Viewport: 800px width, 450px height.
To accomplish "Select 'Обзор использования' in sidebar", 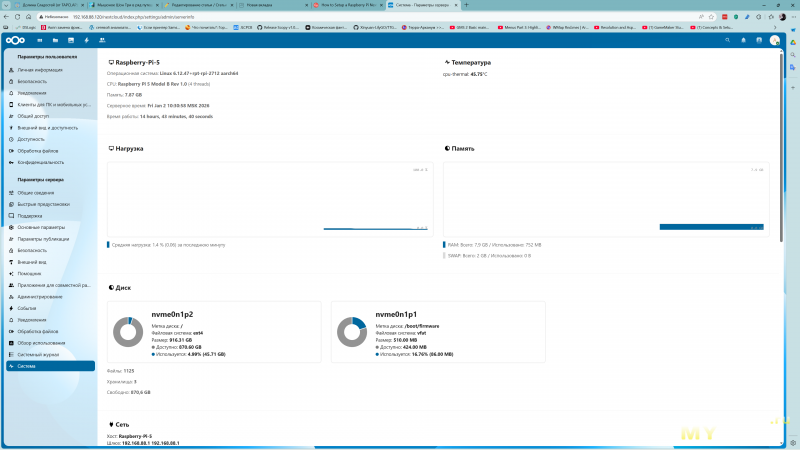I will click(x=40, y=342).
